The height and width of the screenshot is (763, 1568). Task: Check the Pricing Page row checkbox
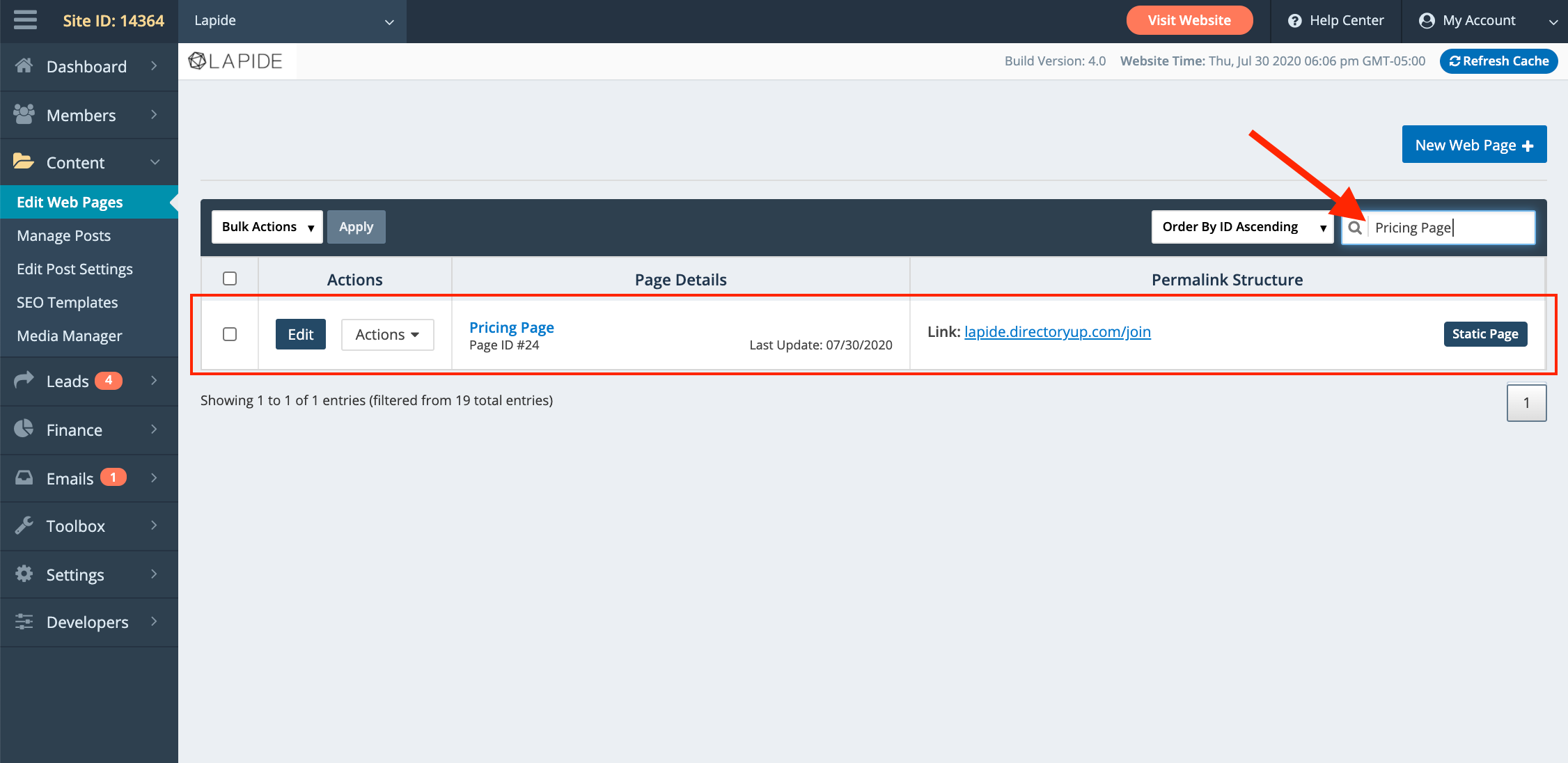(x=230, y=334)
